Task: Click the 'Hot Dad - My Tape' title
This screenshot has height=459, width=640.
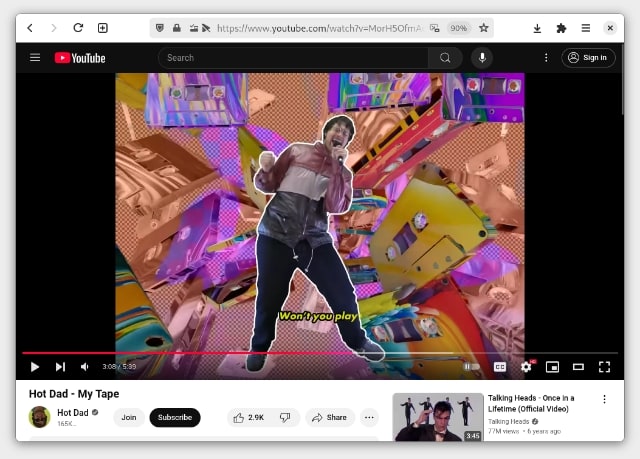Action: (x=74, y=394)
